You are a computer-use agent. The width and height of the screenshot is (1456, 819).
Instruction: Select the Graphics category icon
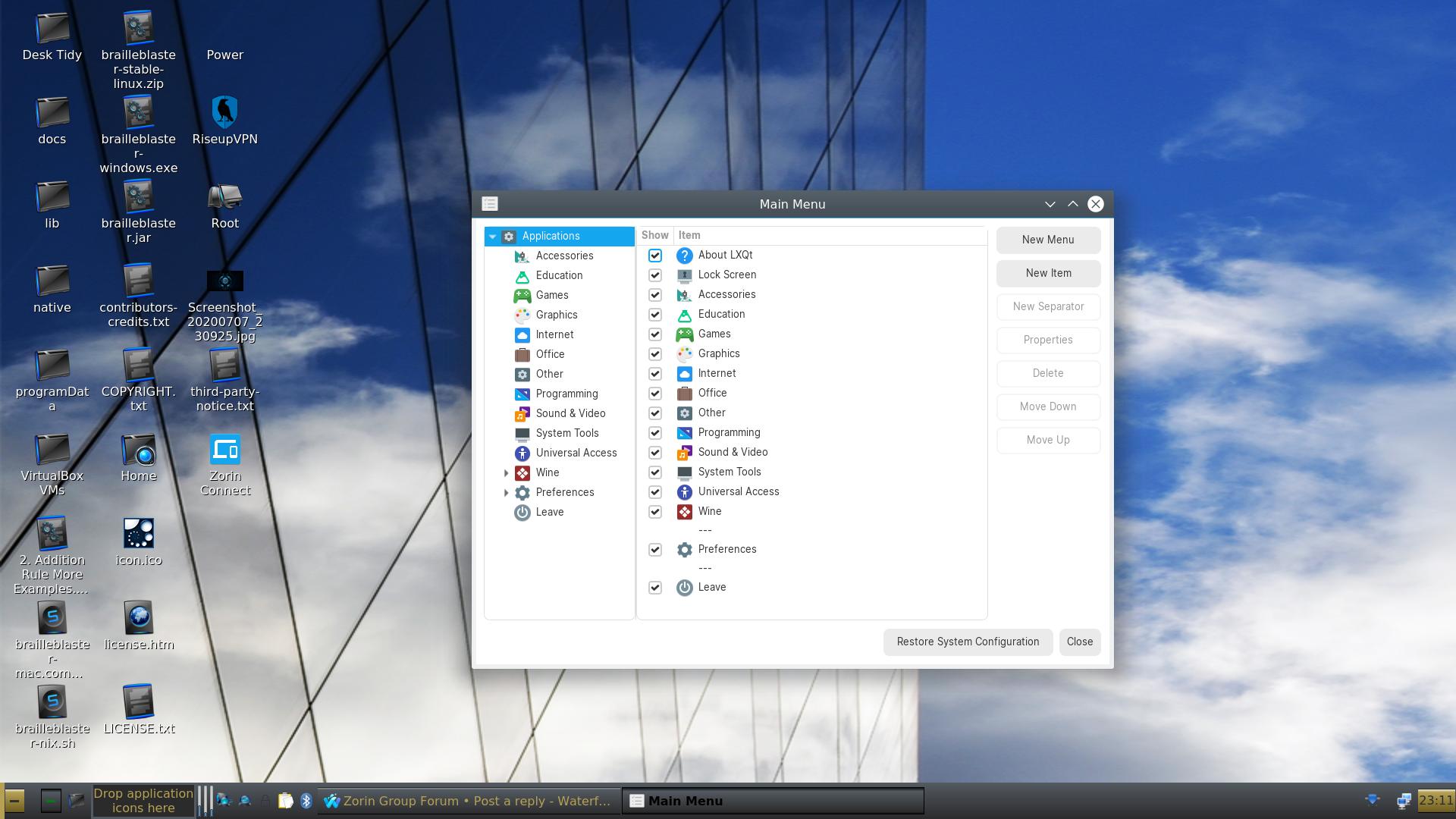pyautogui.click(x=521, y=314)
